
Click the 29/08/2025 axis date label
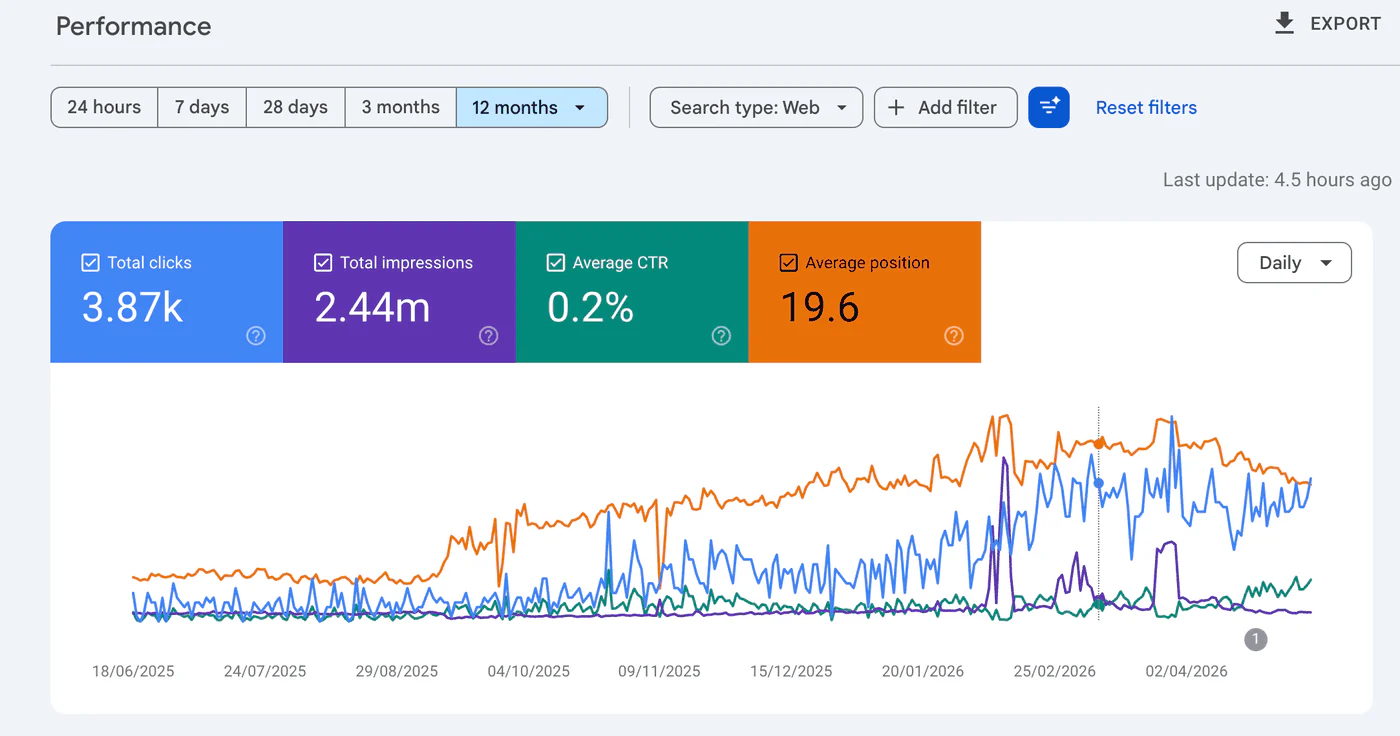397,671
